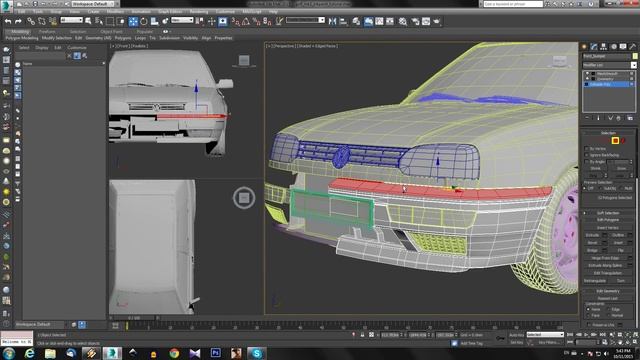The image size is (640, 360).
Task: Click the Unlink Selection tool
Action: (x=42, y=21)
